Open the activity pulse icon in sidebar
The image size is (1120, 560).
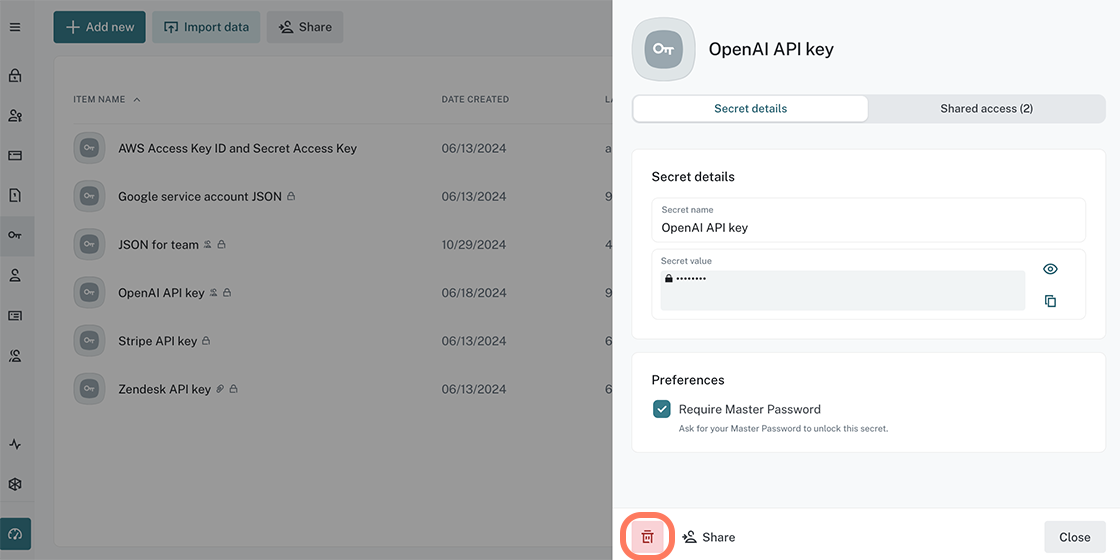pyautogui.click(x=15, y=444)
